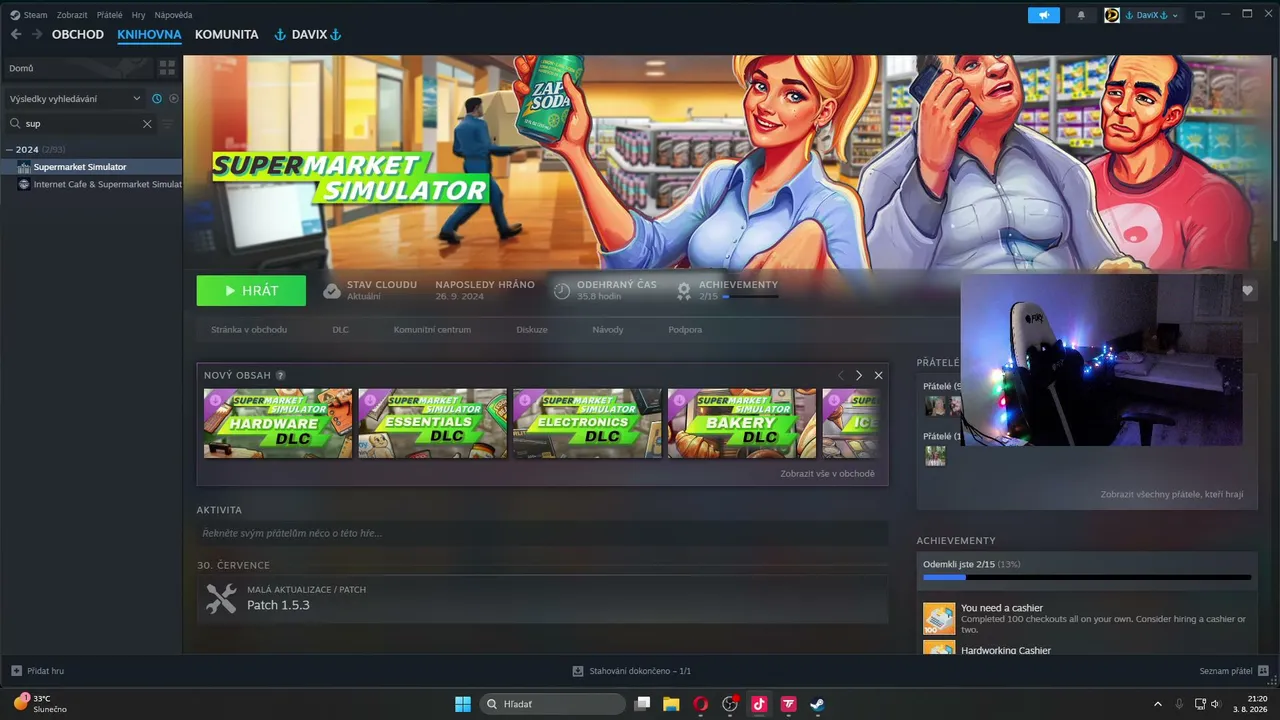
Task: Open File Explorer from taskbar
Action: click(x=671, y=704)
